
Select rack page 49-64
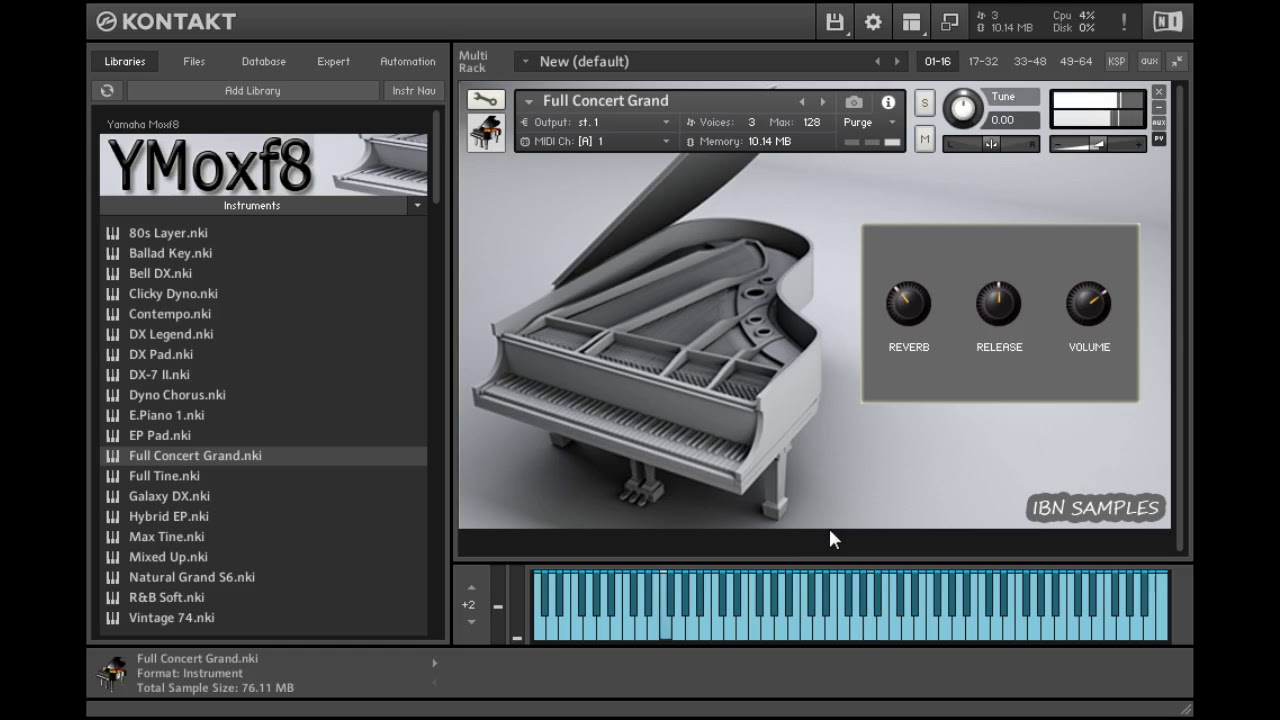coord(1076,61)
